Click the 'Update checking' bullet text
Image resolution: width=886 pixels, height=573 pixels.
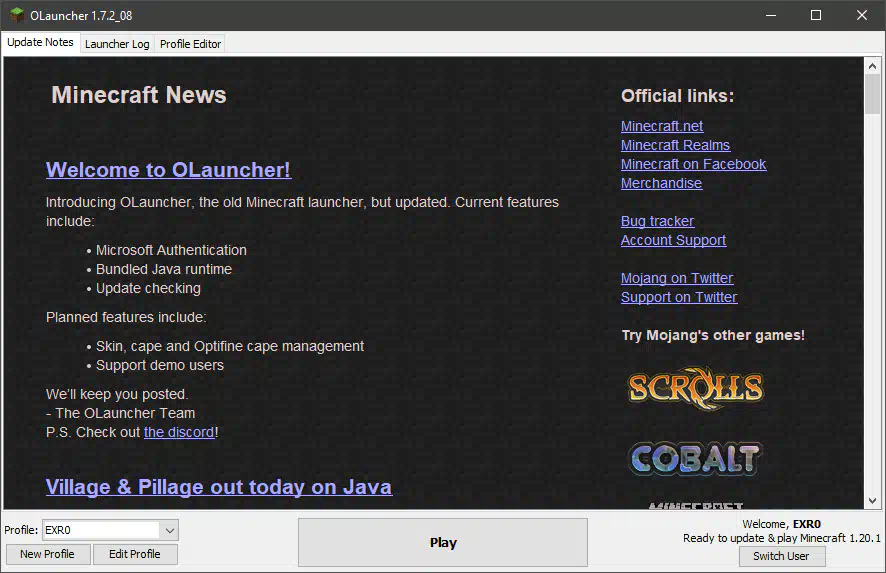(x=148, y=289)
